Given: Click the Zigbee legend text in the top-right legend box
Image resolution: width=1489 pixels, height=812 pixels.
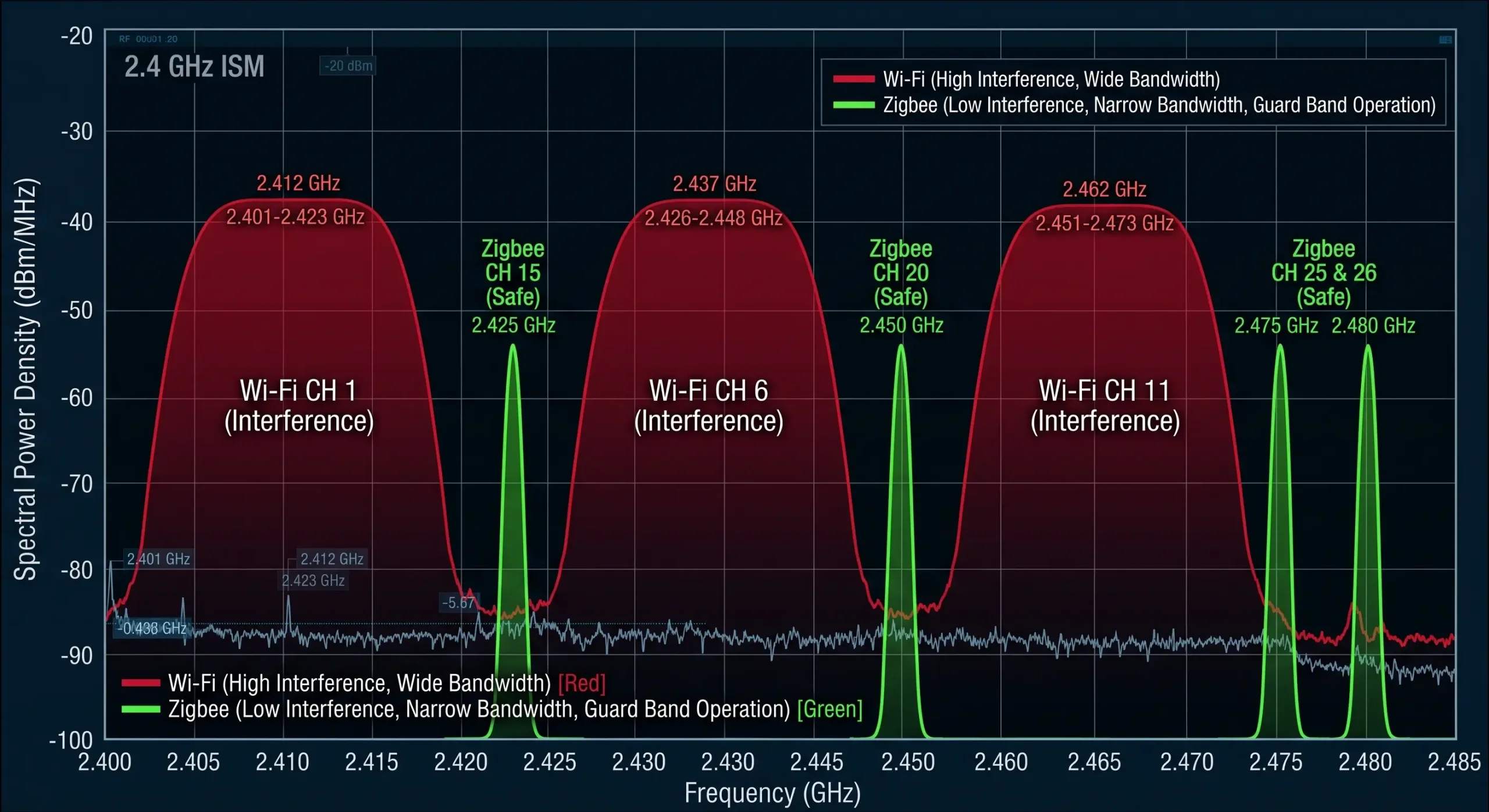Looking at the screenshot, I should 1160,105.
